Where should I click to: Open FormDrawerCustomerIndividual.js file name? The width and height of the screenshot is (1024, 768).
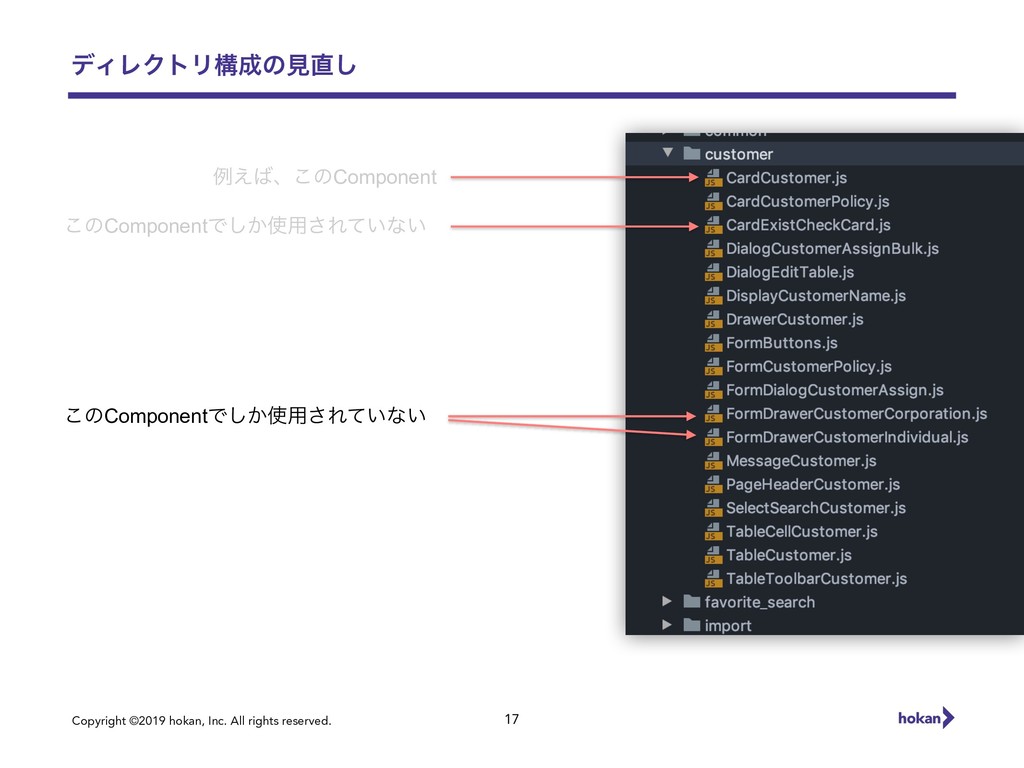point(847,437)
